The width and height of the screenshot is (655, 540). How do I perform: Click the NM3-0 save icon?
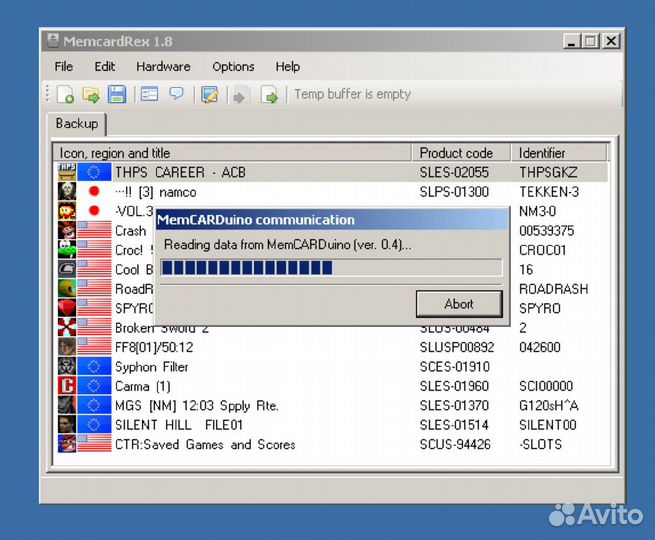[x=67, y=211]
